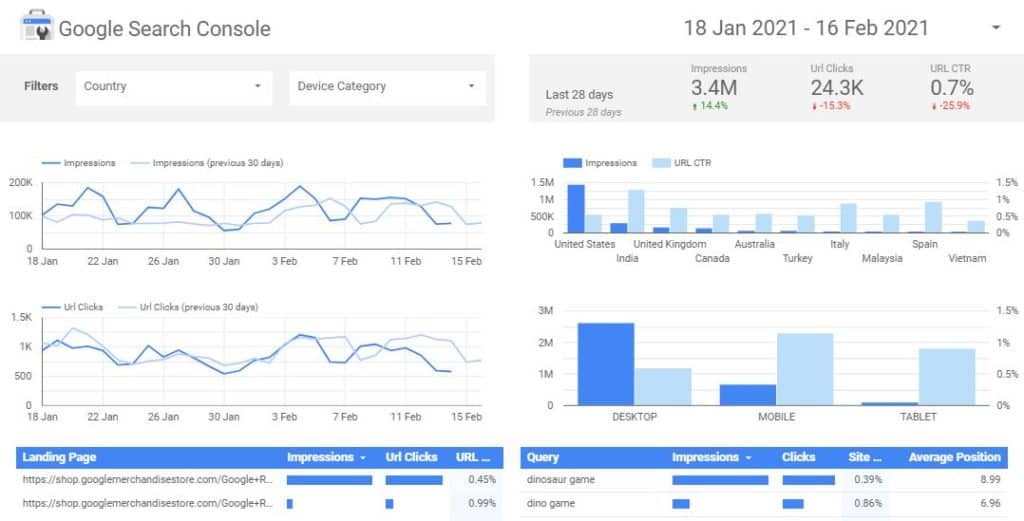The image size is (1024, 521).
Task: Toggle Impressions (previous 30 days) legend entry
Action: click(x=207, y=163)
